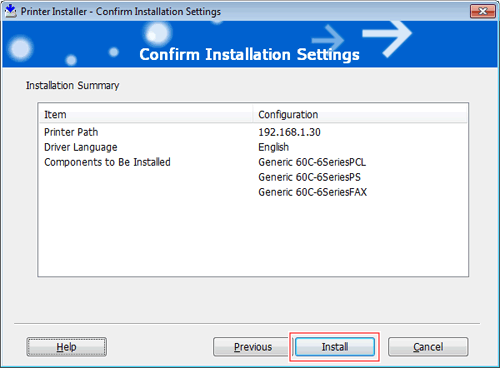The height and width of the screenshot is (368, 500).
Task: Click the Printer Installer title bar icon
Action: pos(11,11)
